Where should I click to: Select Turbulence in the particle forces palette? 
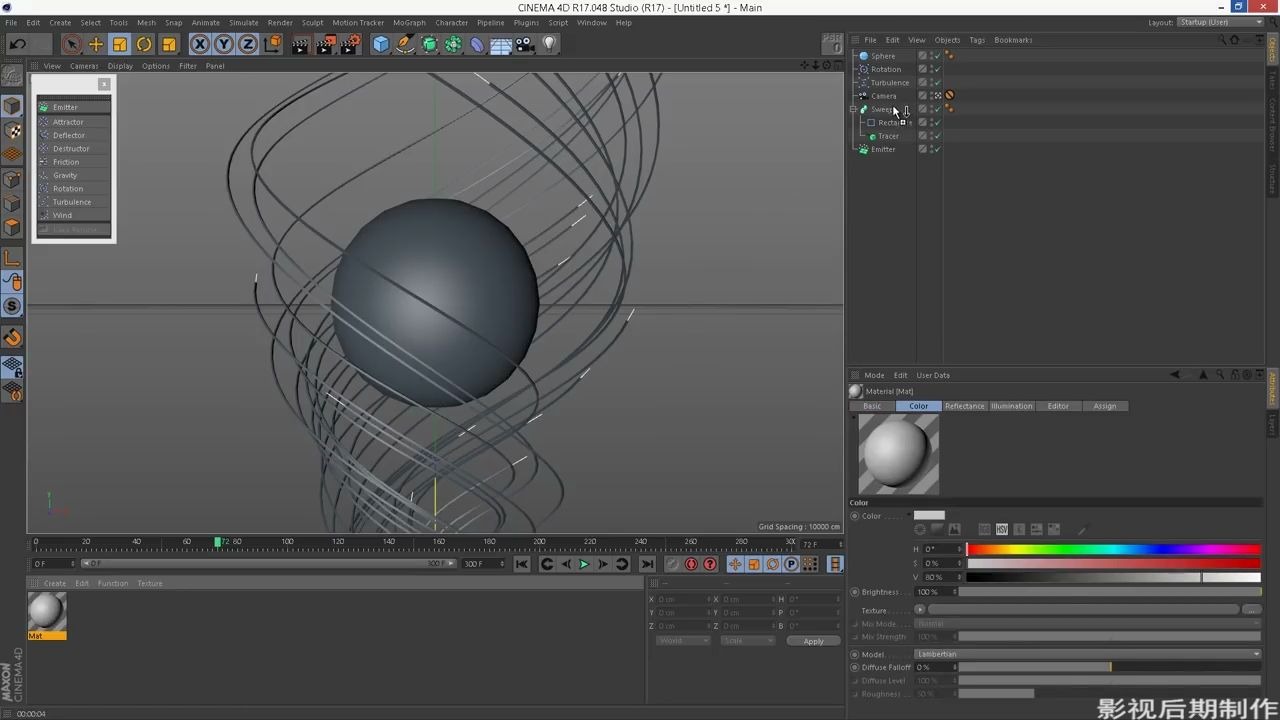72,202
